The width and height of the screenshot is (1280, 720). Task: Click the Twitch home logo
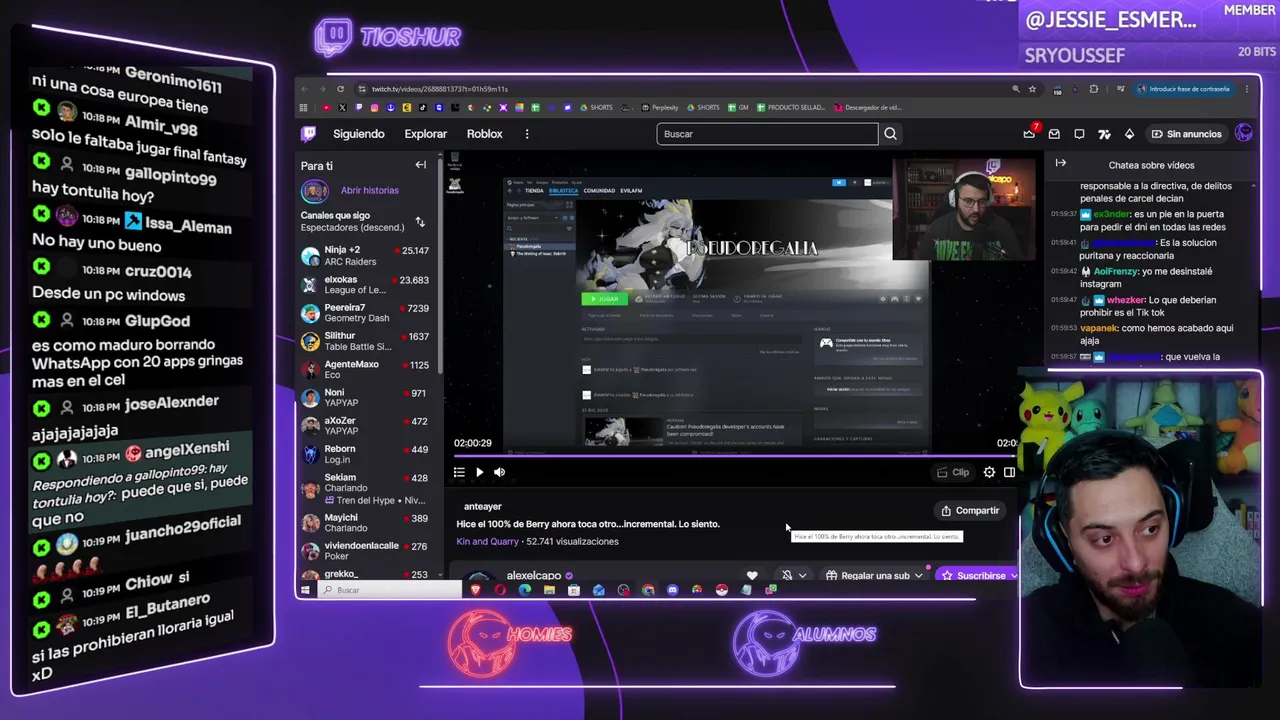(x=309, y=134)
